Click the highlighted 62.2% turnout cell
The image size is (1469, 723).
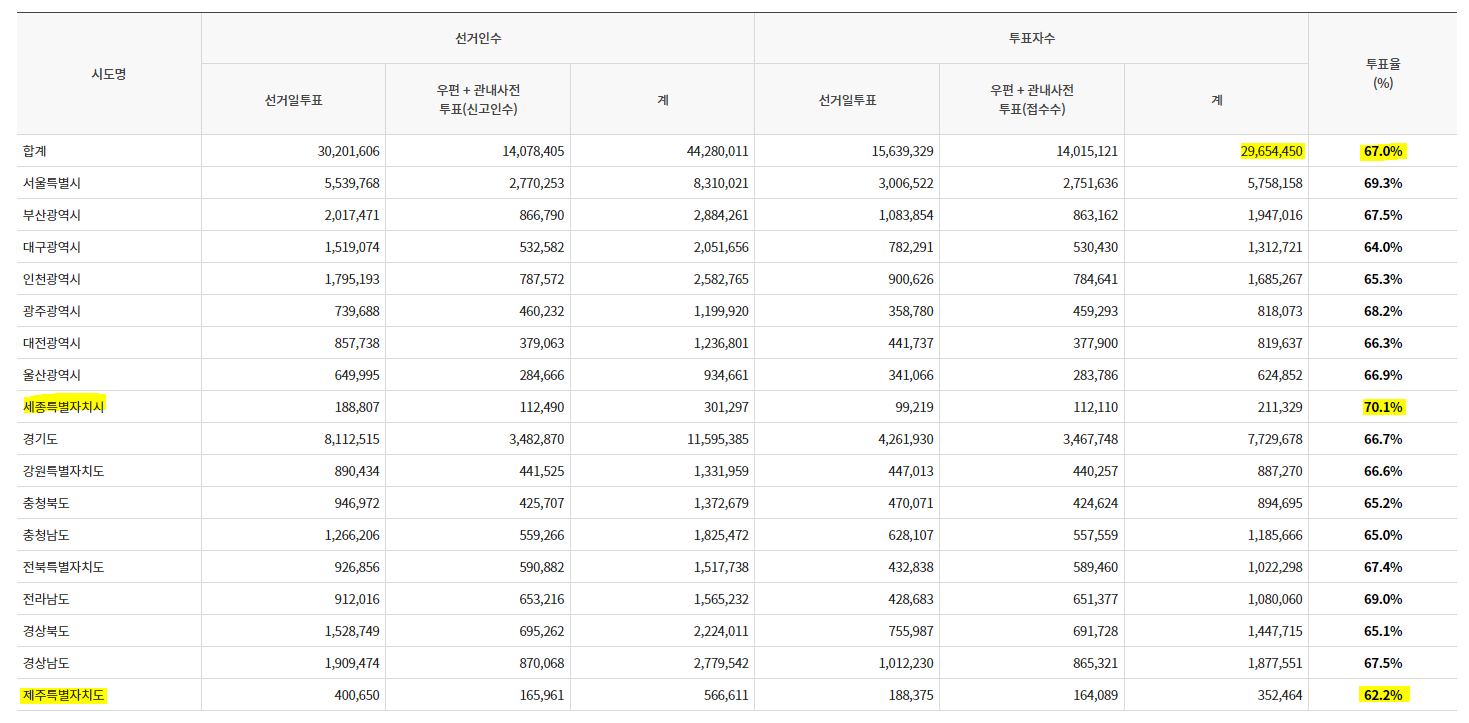click(x=1383, y=695)
